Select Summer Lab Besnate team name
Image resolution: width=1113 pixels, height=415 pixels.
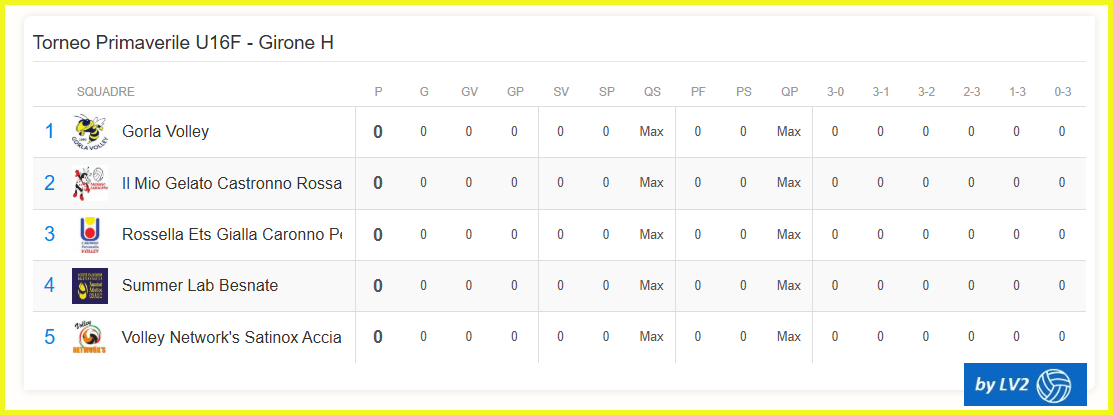click(x=200, y=286)
